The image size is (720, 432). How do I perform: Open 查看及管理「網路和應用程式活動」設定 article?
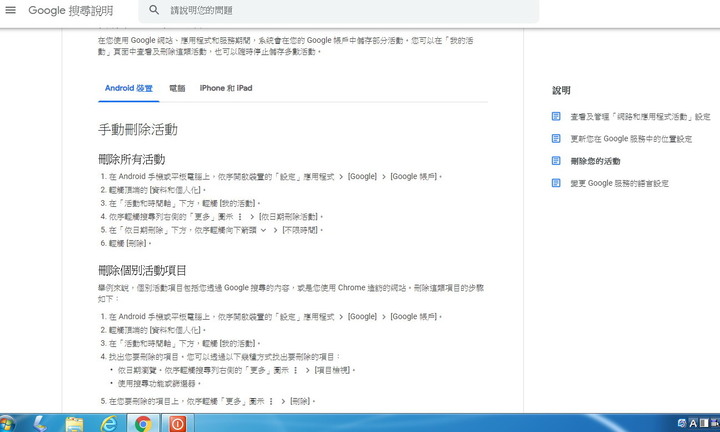pos(640,117)
